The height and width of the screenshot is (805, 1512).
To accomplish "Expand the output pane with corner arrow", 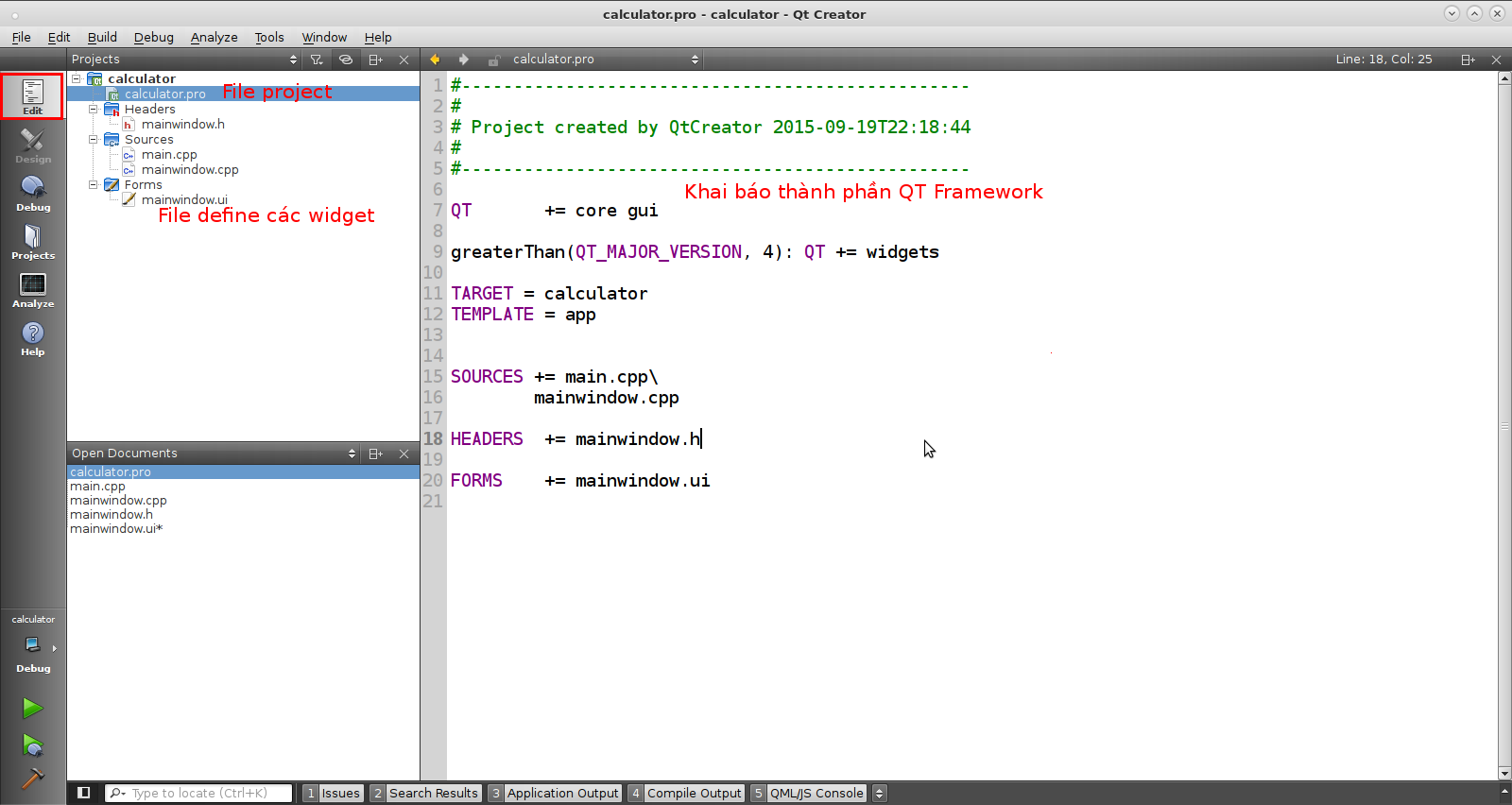I will [1504, 791].
